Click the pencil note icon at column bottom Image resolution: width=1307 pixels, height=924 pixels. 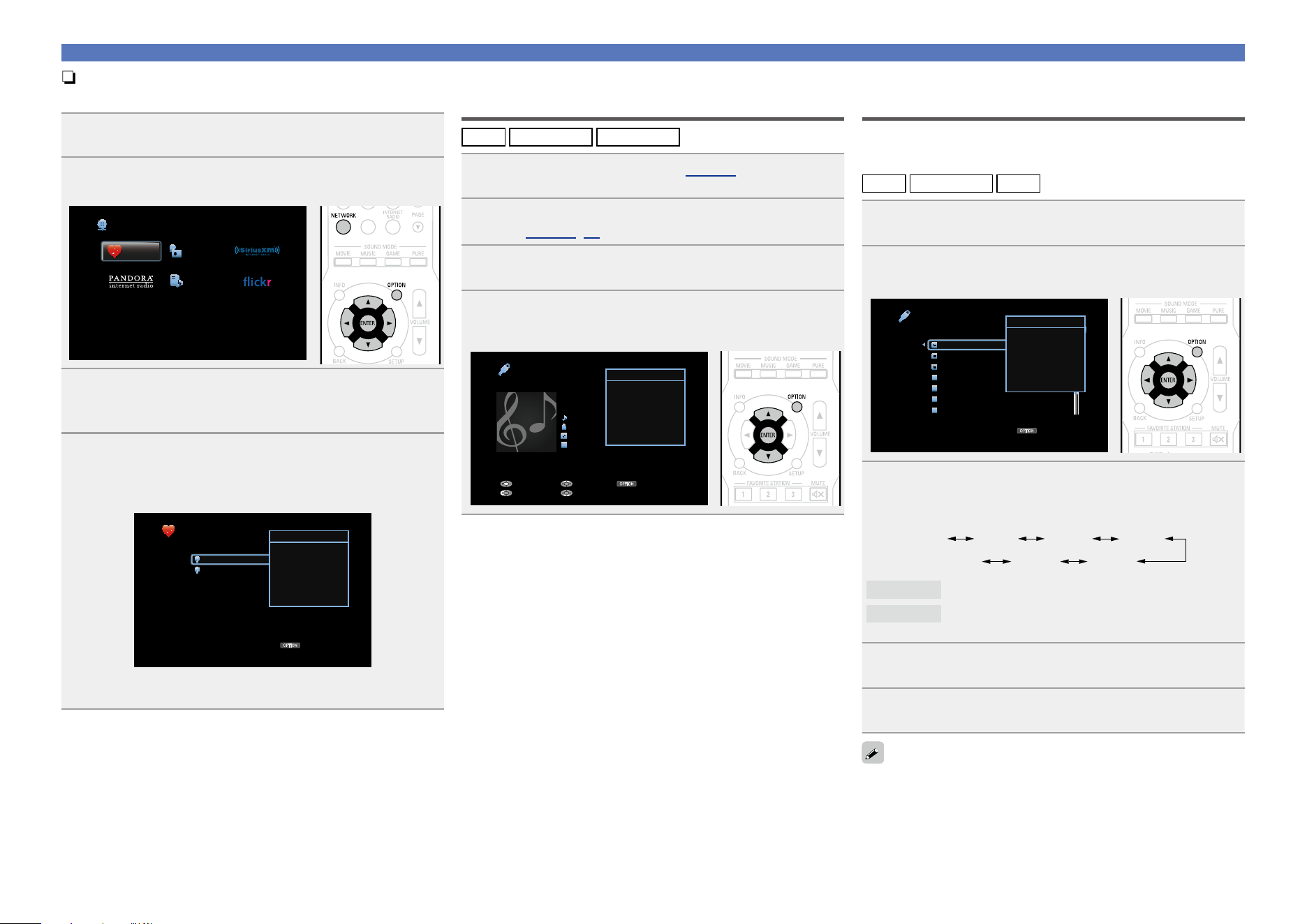tap(873, 752)
